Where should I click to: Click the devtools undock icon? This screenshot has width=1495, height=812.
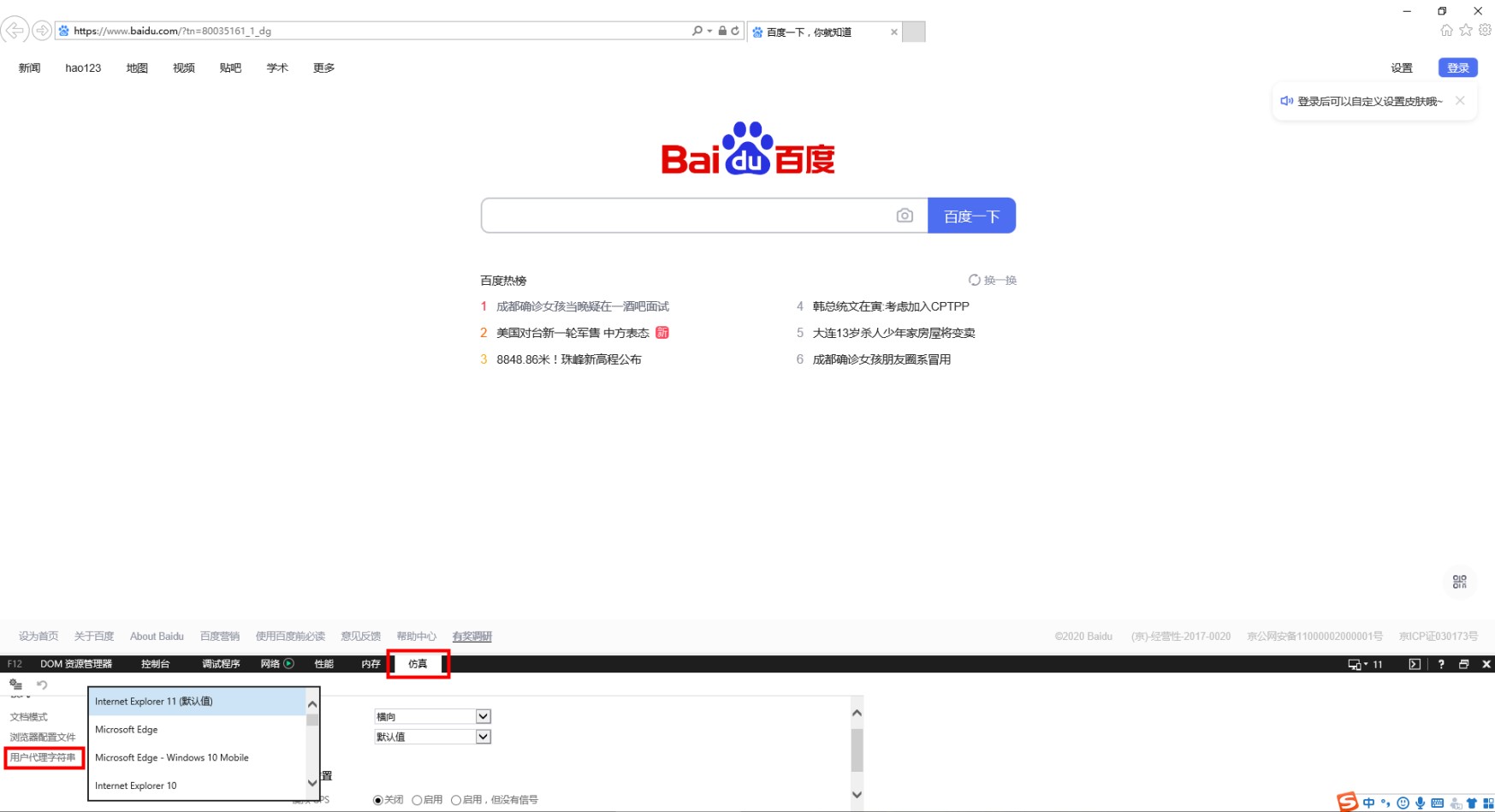[x=1464, y=664]
